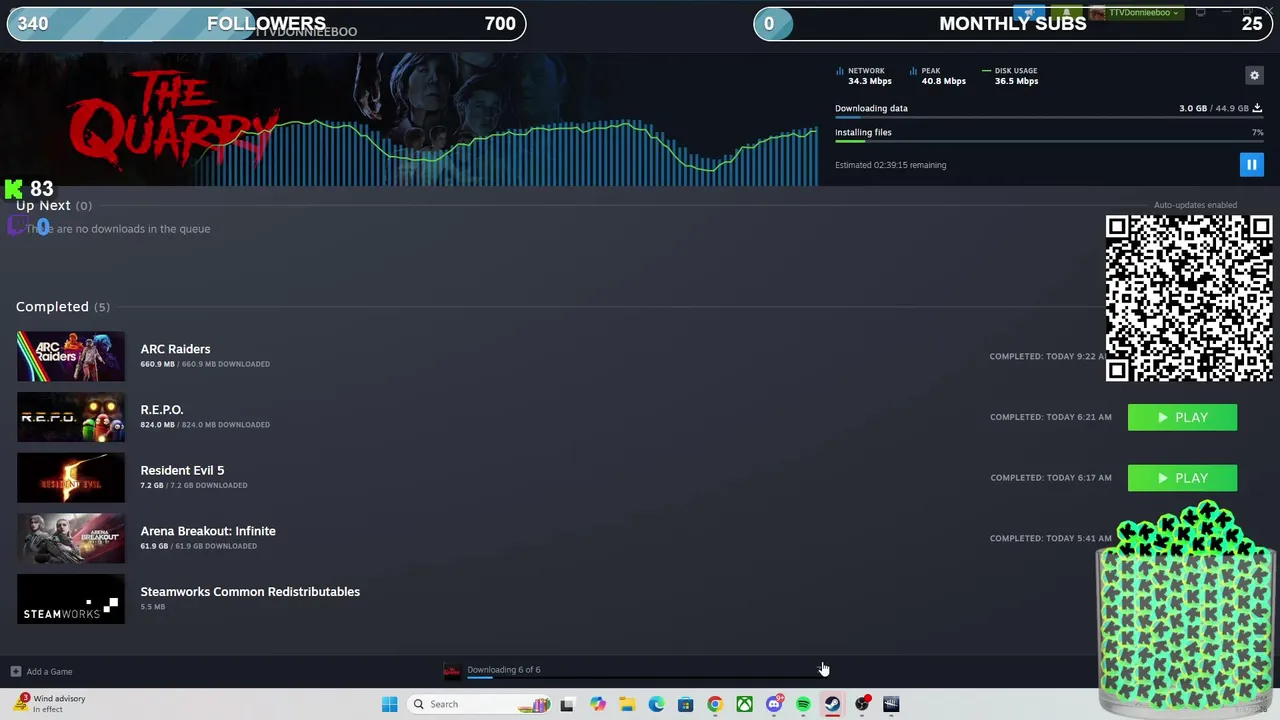Open the Downloading 6 of 6 status
Viewport: 1280px width, 720px height.
(x=503, y=670)
